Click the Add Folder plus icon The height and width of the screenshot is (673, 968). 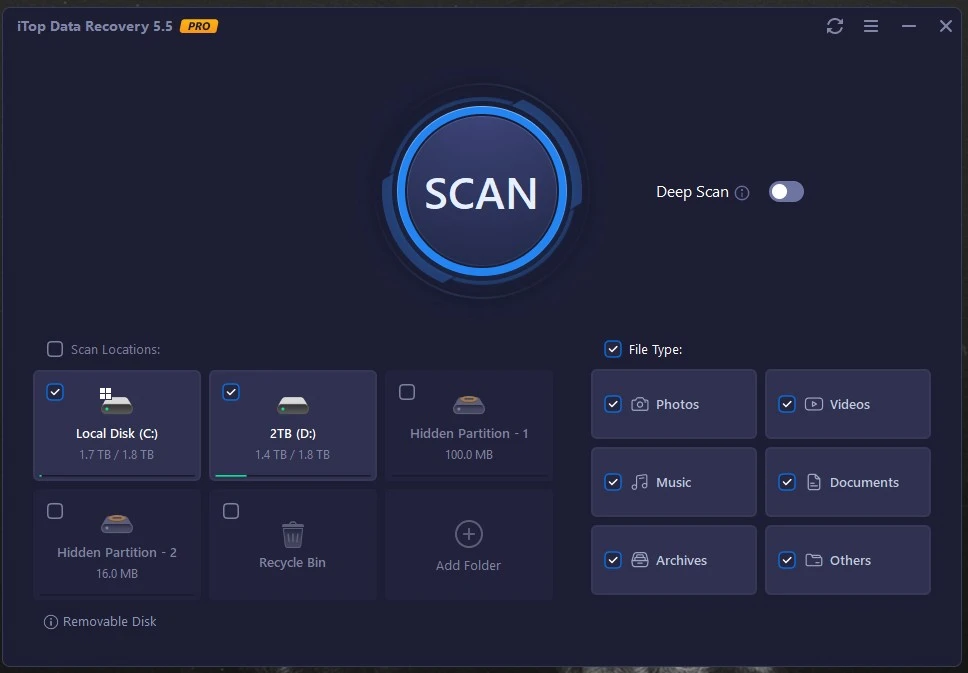[x=468, y=534]
